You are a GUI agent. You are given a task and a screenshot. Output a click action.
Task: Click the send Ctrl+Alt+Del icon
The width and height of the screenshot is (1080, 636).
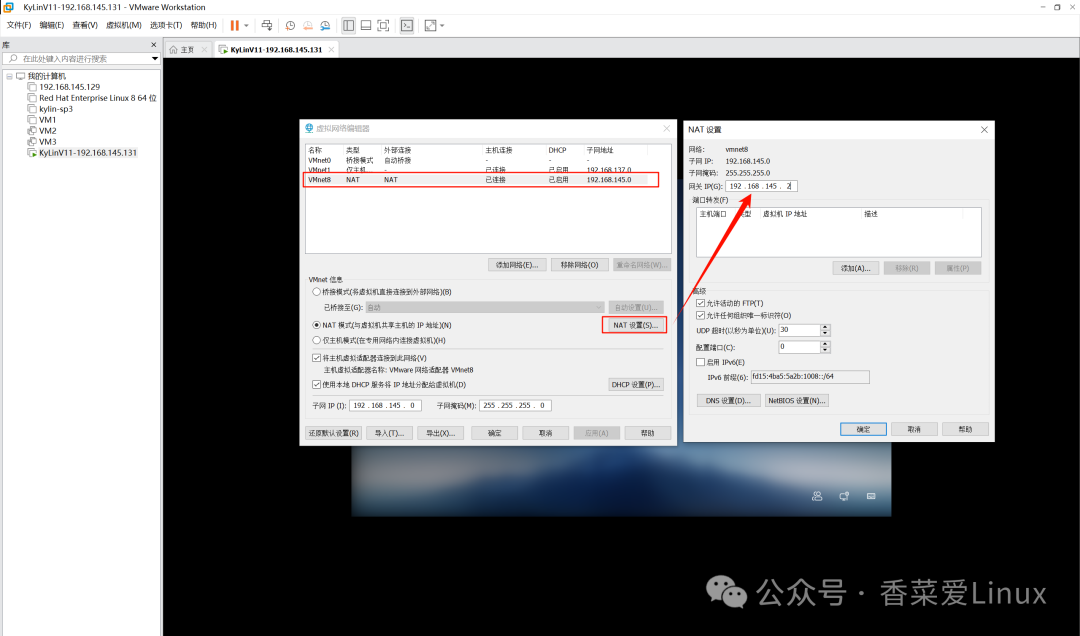267,25
